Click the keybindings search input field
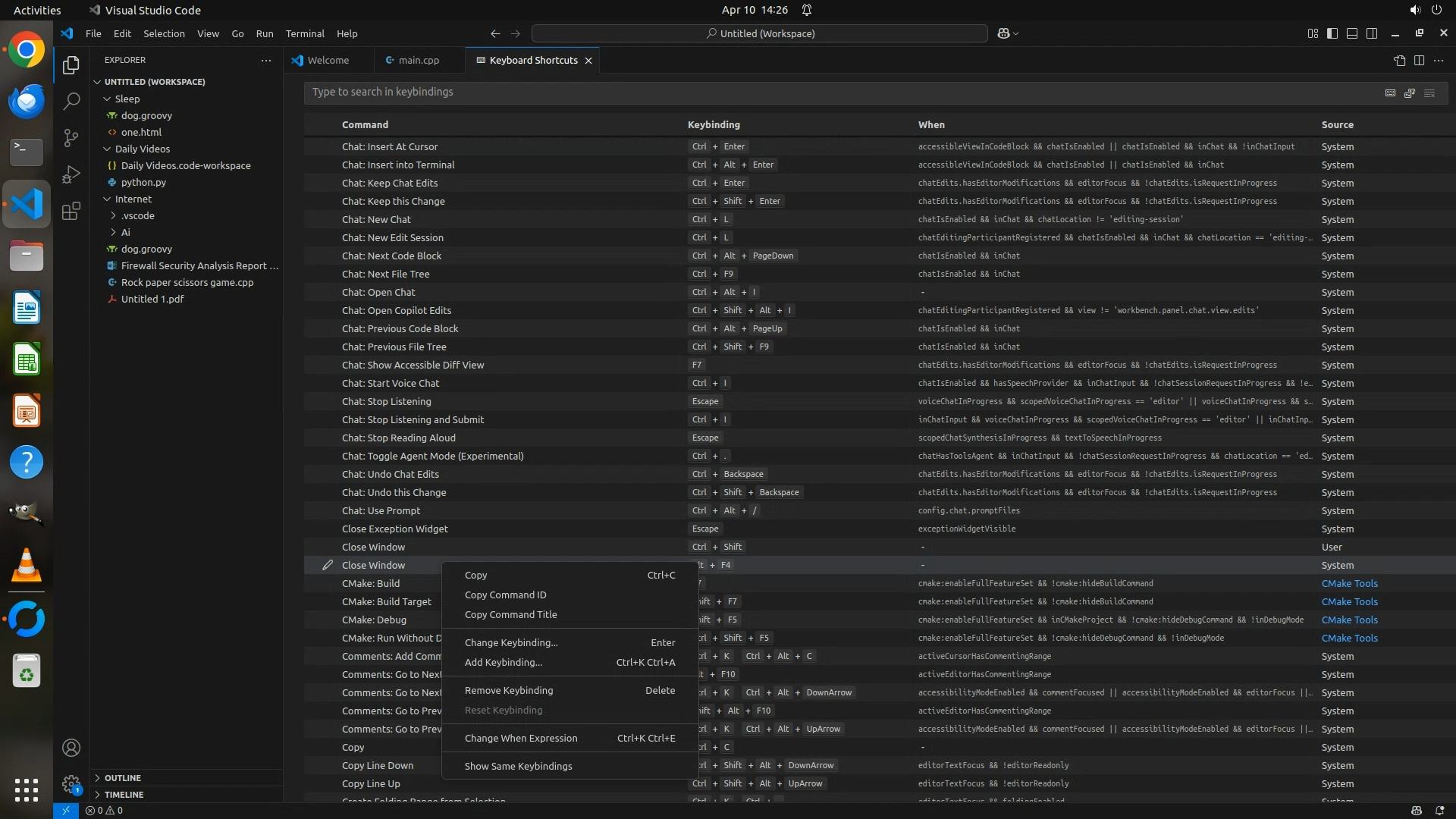This screenshot has height=819, width=1456. 834,92
